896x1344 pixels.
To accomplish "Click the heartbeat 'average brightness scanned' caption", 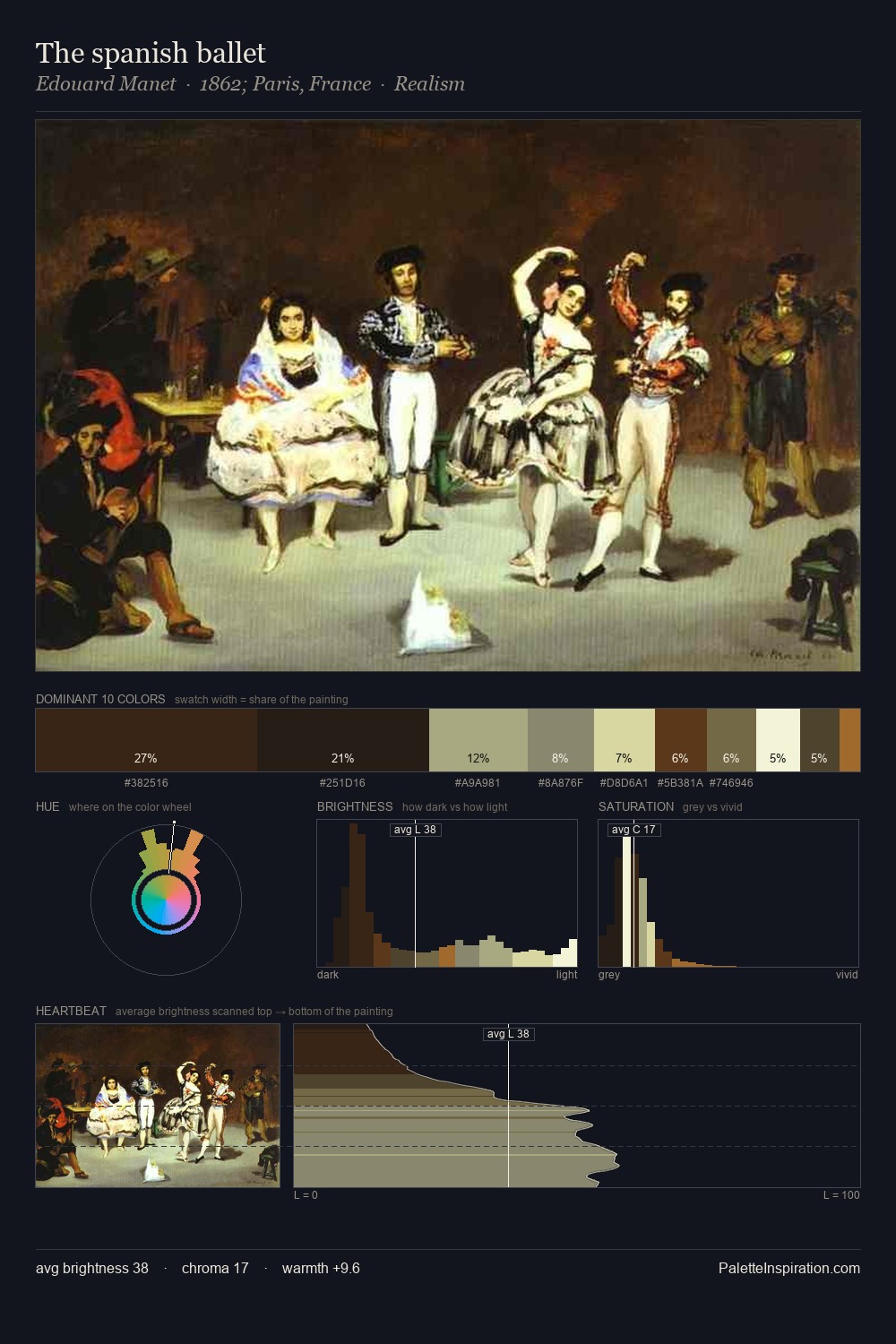I will [254, 1012].
